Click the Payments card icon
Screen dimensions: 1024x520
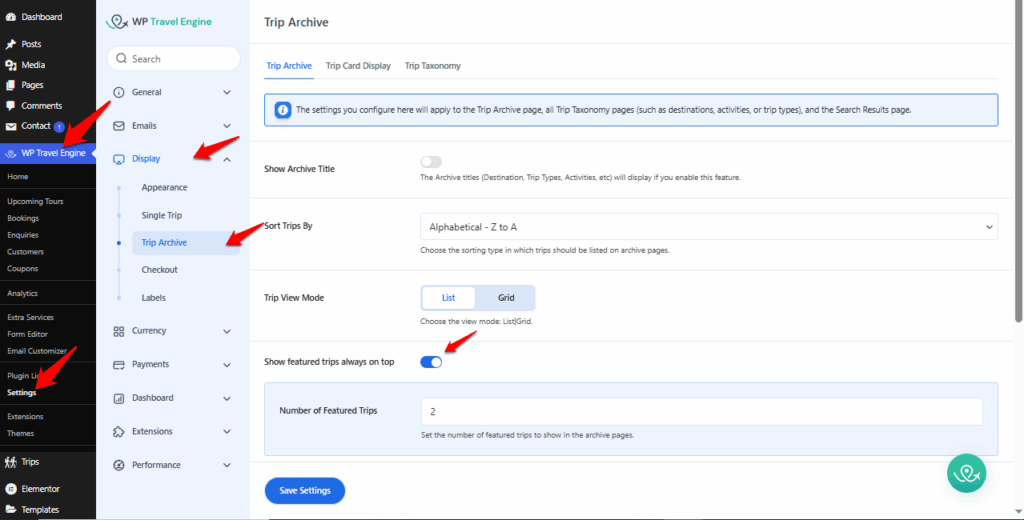pos(120,364)
